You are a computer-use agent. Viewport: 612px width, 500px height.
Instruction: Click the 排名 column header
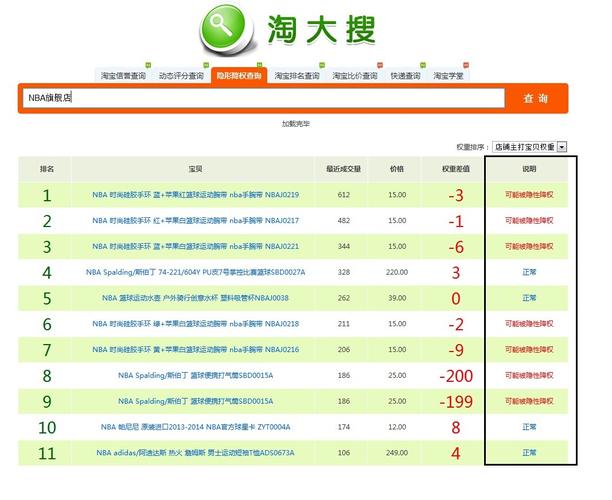click(47, 169)
